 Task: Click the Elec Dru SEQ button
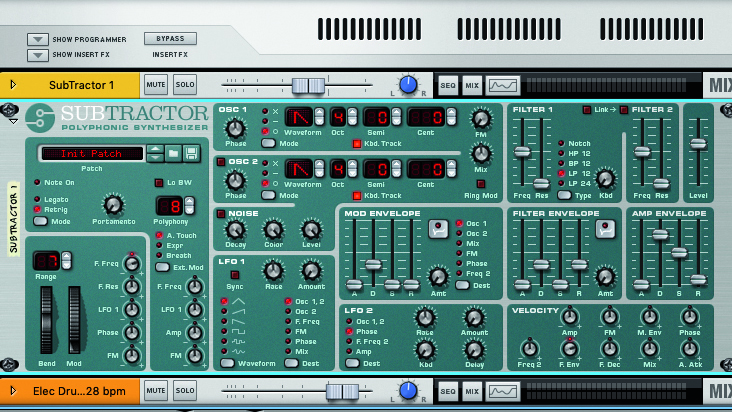448,391
